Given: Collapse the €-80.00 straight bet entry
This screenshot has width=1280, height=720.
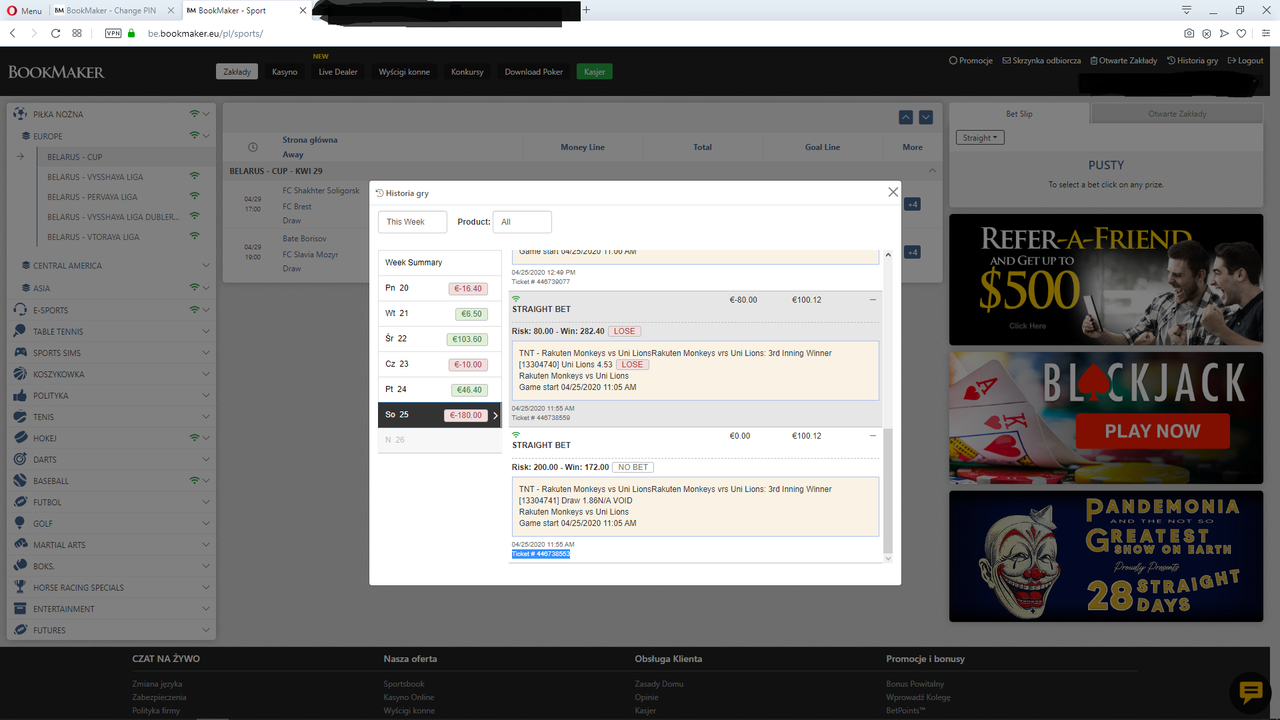Looking at the screenshot, I should [x=873, y=299].
